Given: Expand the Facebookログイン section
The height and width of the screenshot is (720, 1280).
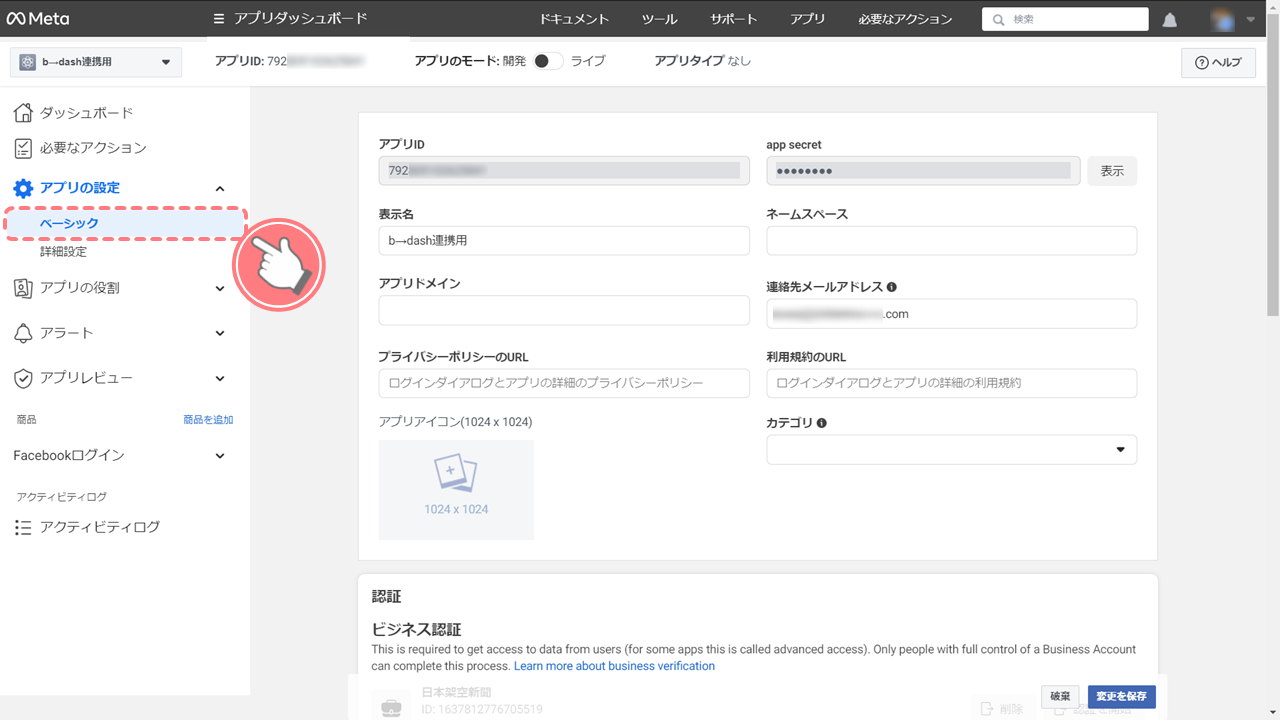Looking at the screenshot, I should [x=220, y=456].
